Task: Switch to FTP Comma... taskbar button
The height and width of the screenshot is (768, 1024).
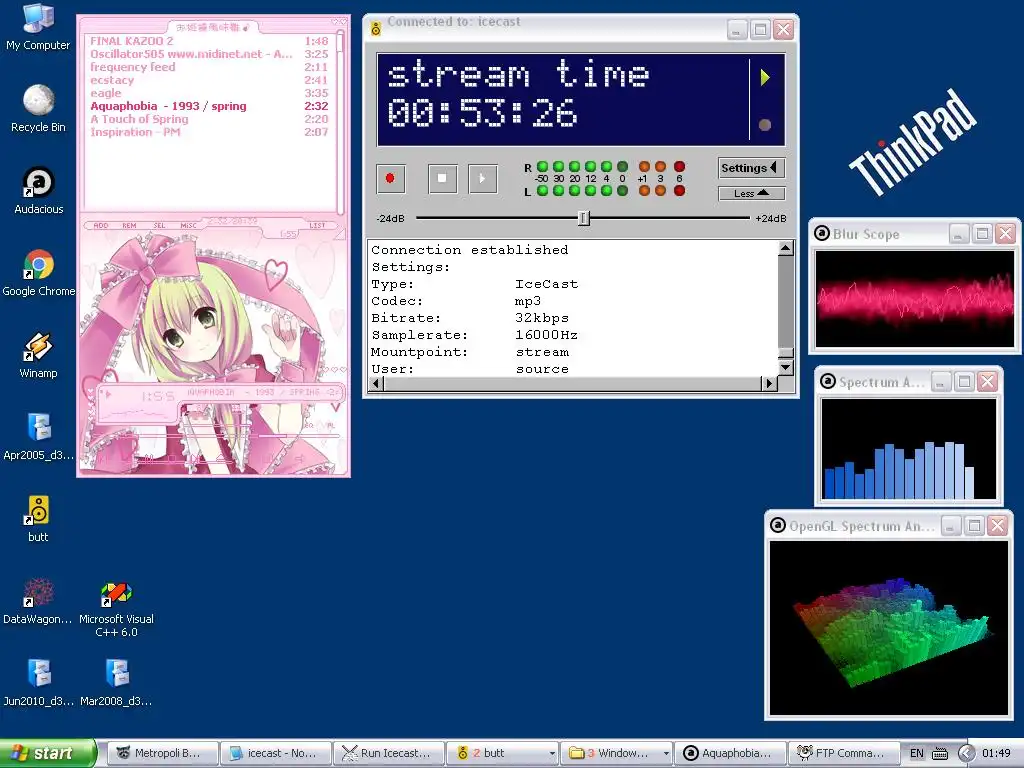Action: tap(842, 753)
